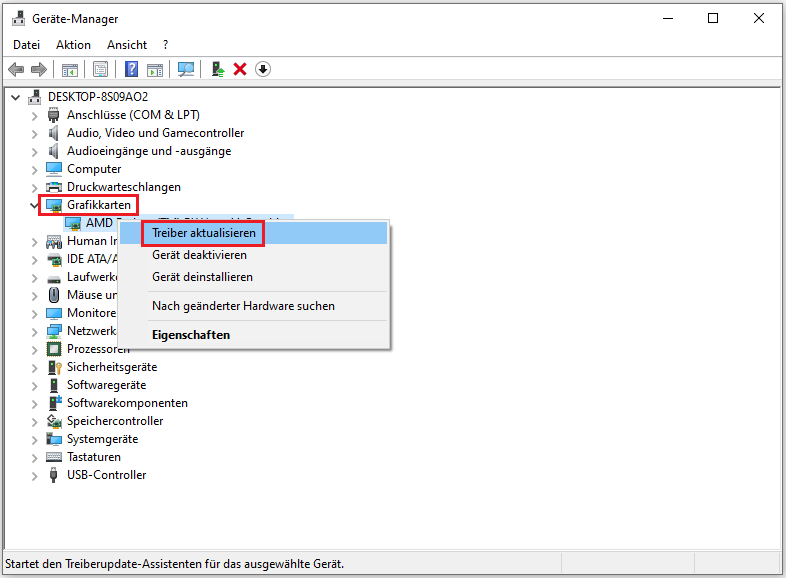Click the red X Uninstall device icon

click(240, 69)
